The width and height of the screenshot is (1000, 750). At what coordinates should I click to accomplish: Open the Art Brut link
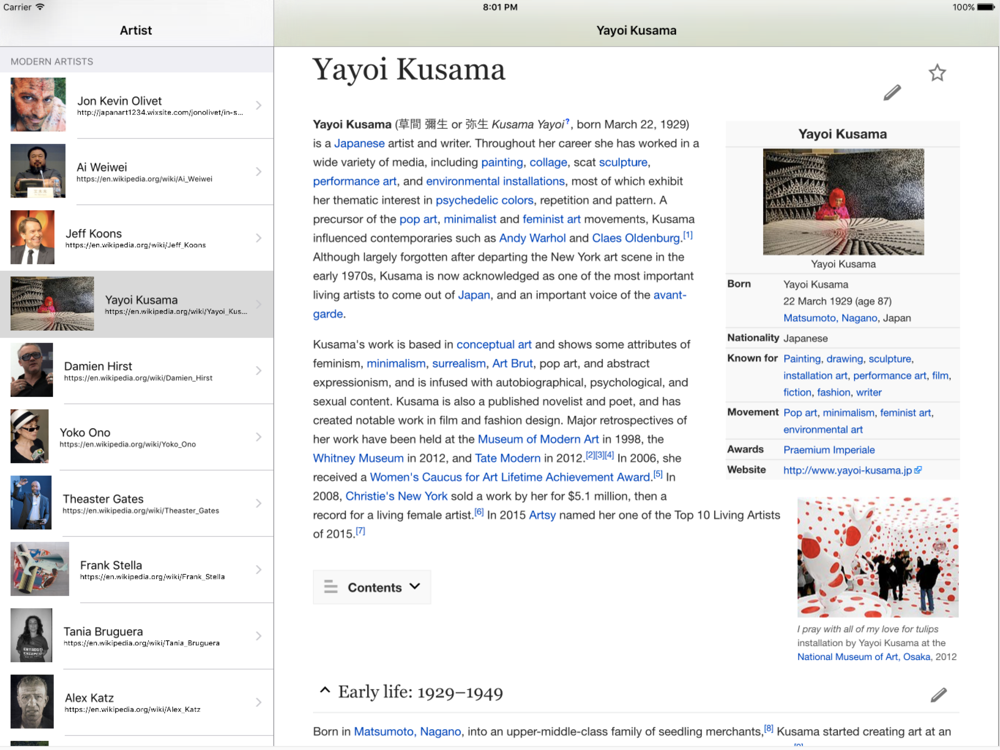pyautogui.click(x=512, y=364)
